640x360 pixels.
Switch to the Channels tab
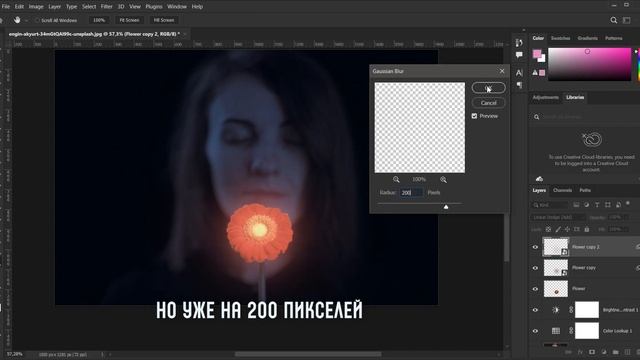coord(562,190)
